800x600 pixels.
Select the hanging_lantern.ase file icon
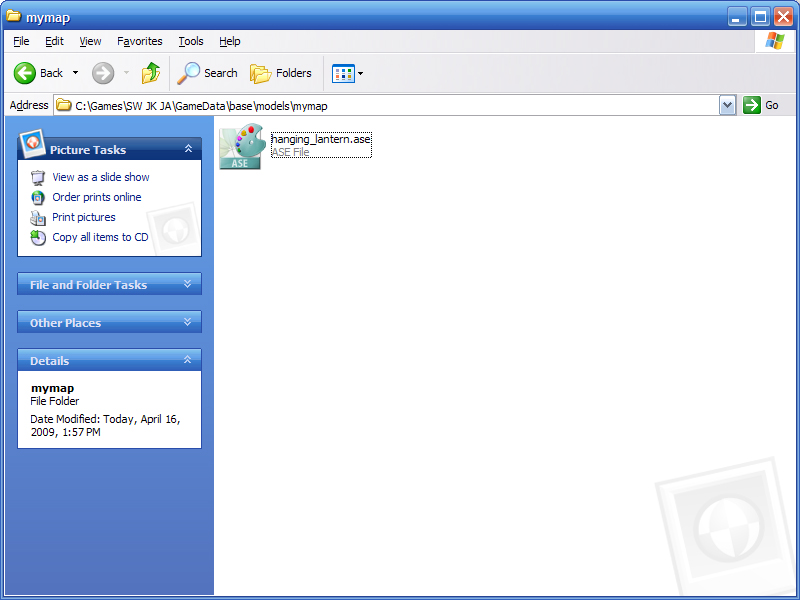242,146
